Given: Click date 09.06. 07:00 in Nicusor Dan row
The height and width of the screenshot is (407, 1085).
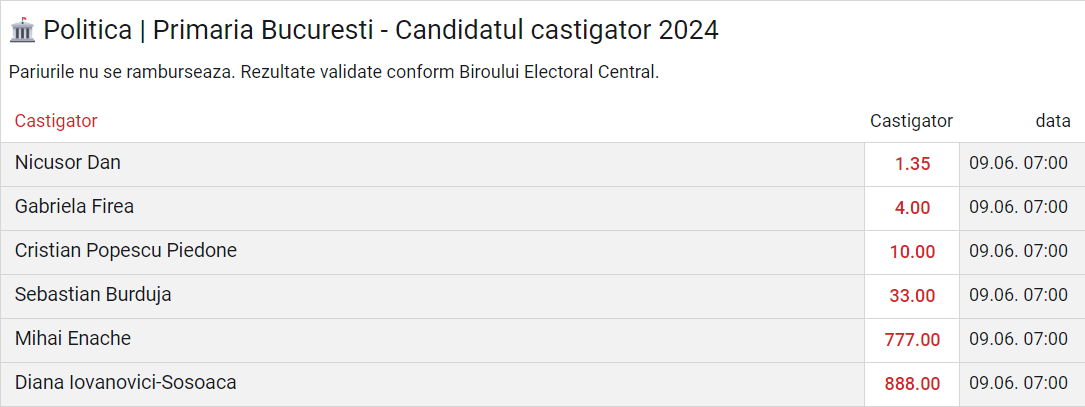Looking at the screenshot, I should [1018, 164].
